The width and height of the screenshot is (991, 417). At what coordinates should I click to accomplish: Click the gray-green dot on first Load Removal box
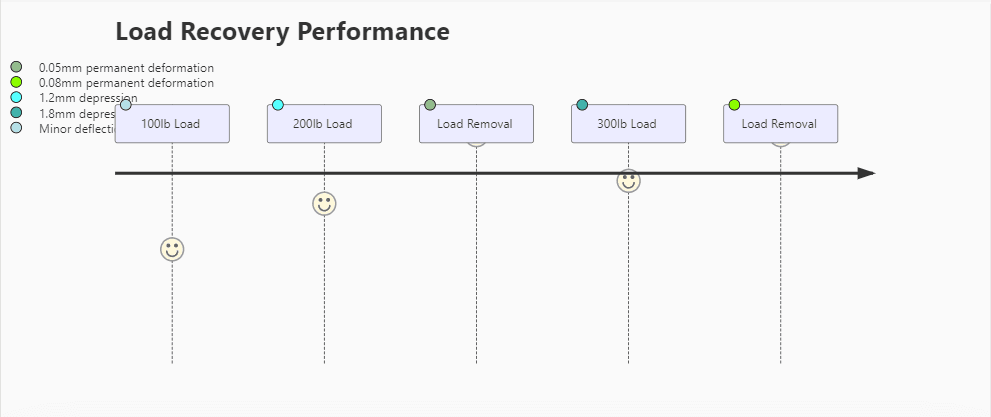(430, 105)
